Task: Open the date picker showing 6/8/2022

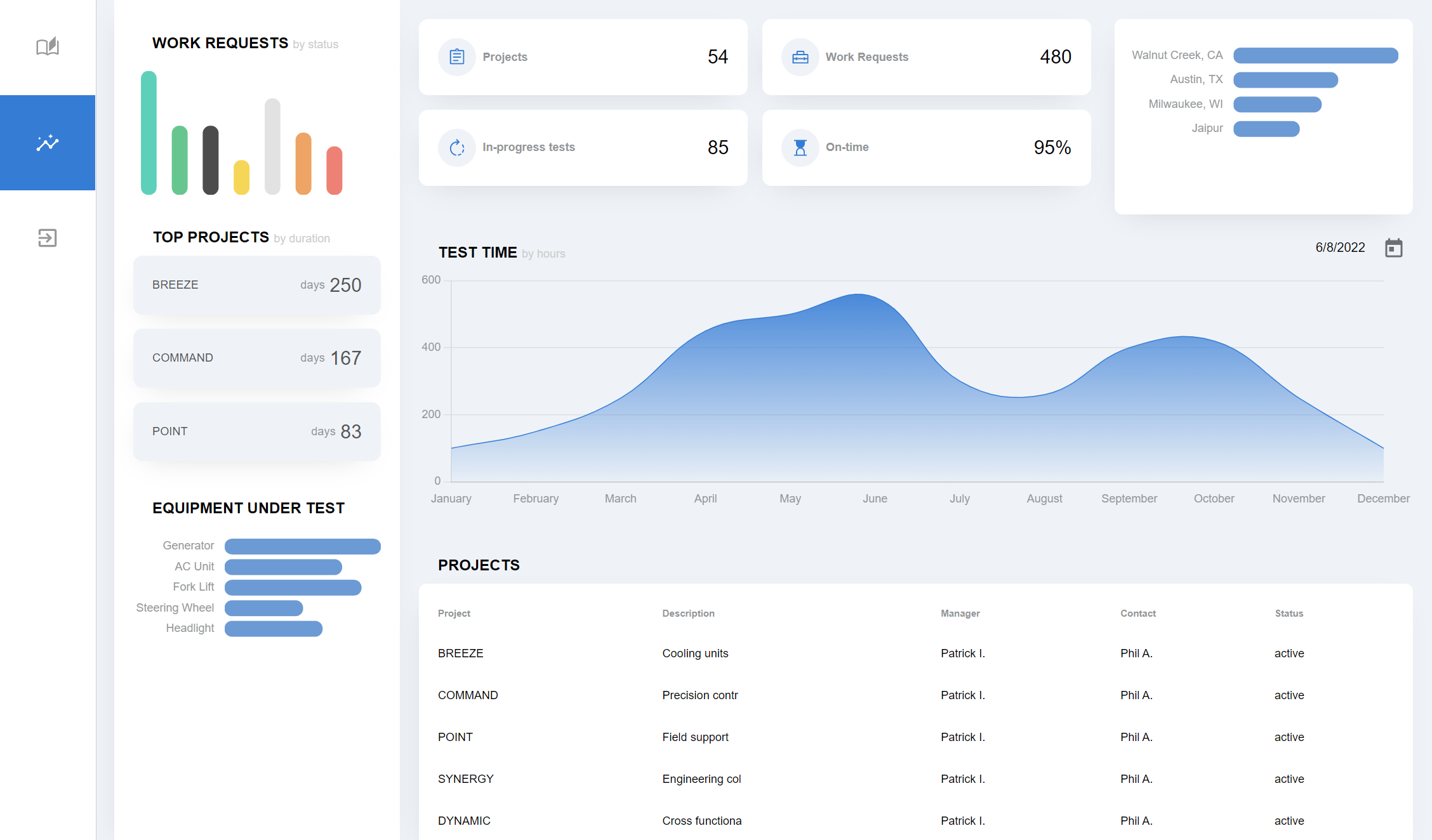Action: tap(1340, 247)
